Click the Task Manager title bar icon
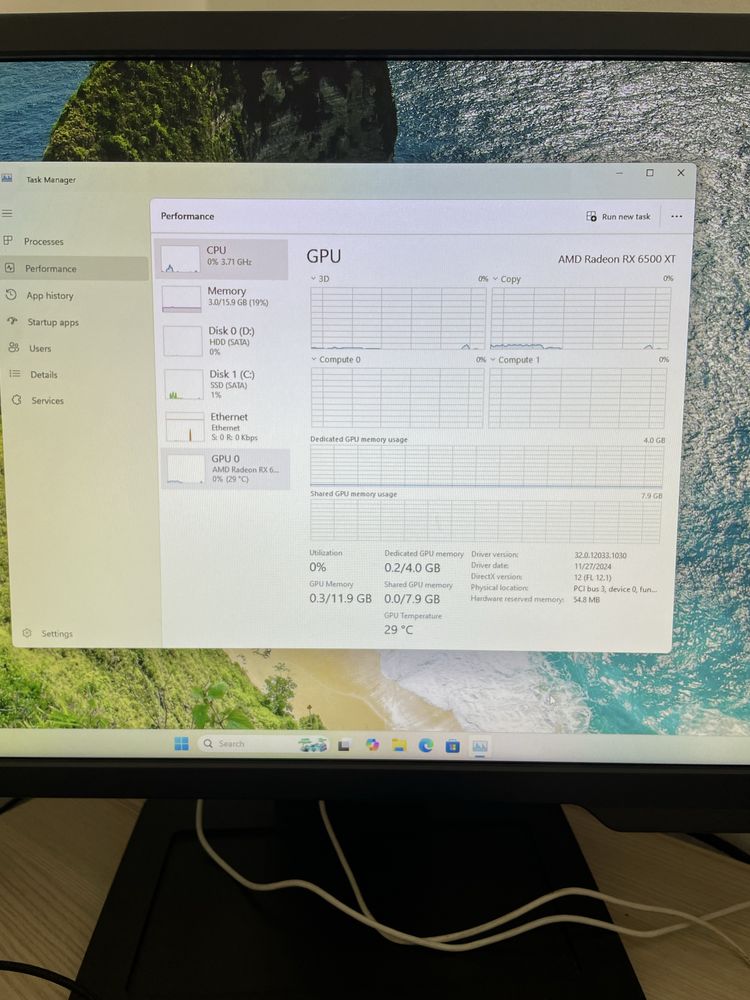 point(7,179)
